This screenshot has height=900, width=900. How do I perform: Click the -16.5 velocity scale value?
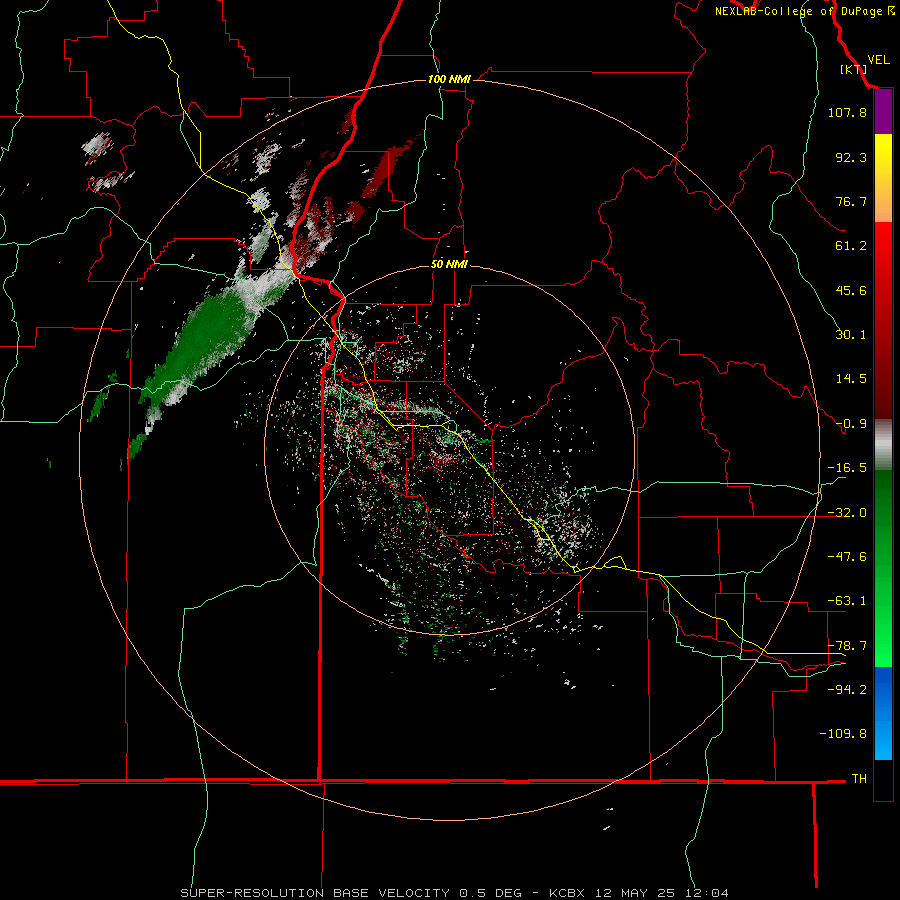click(x=847, y=468)
